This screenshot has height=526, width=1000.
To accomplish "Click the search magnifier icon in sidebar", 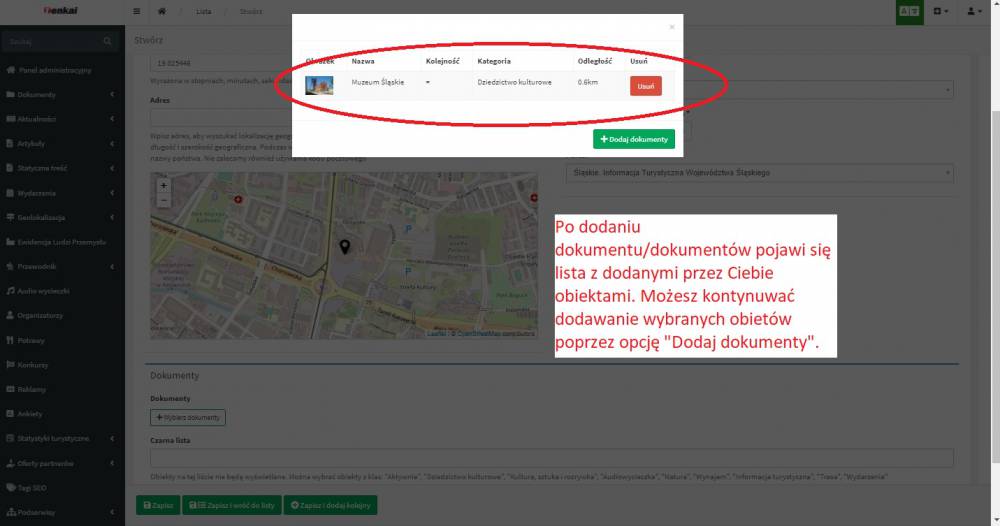I will coord(108,41).
